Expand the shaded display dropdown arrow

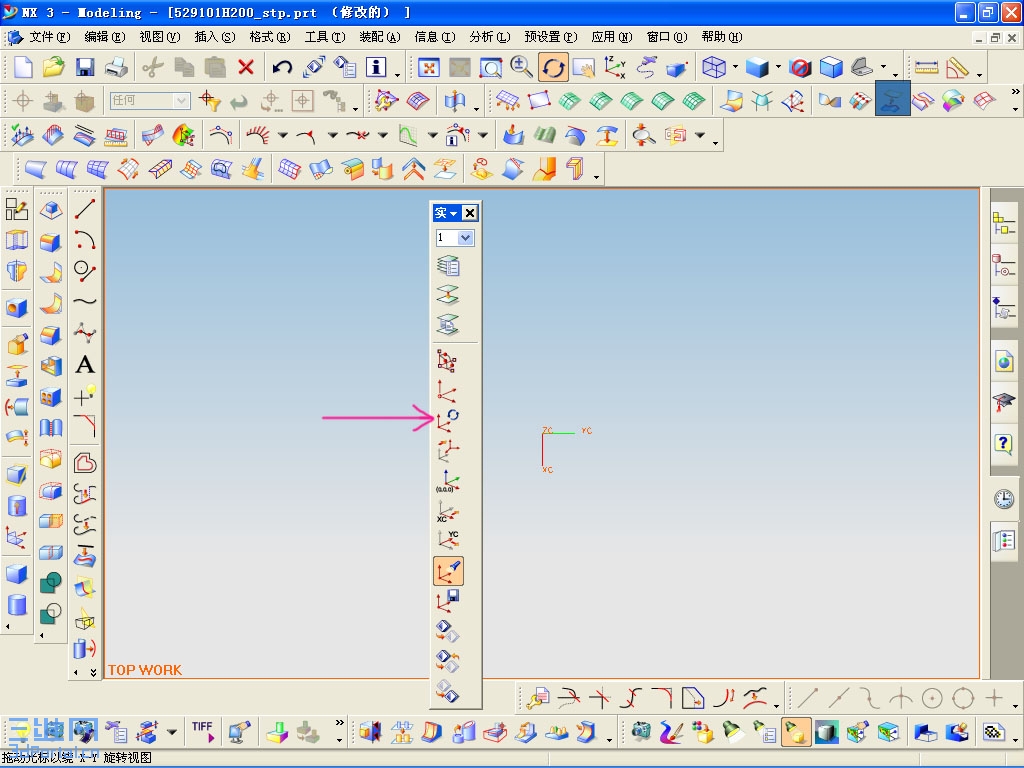[778, 67]
